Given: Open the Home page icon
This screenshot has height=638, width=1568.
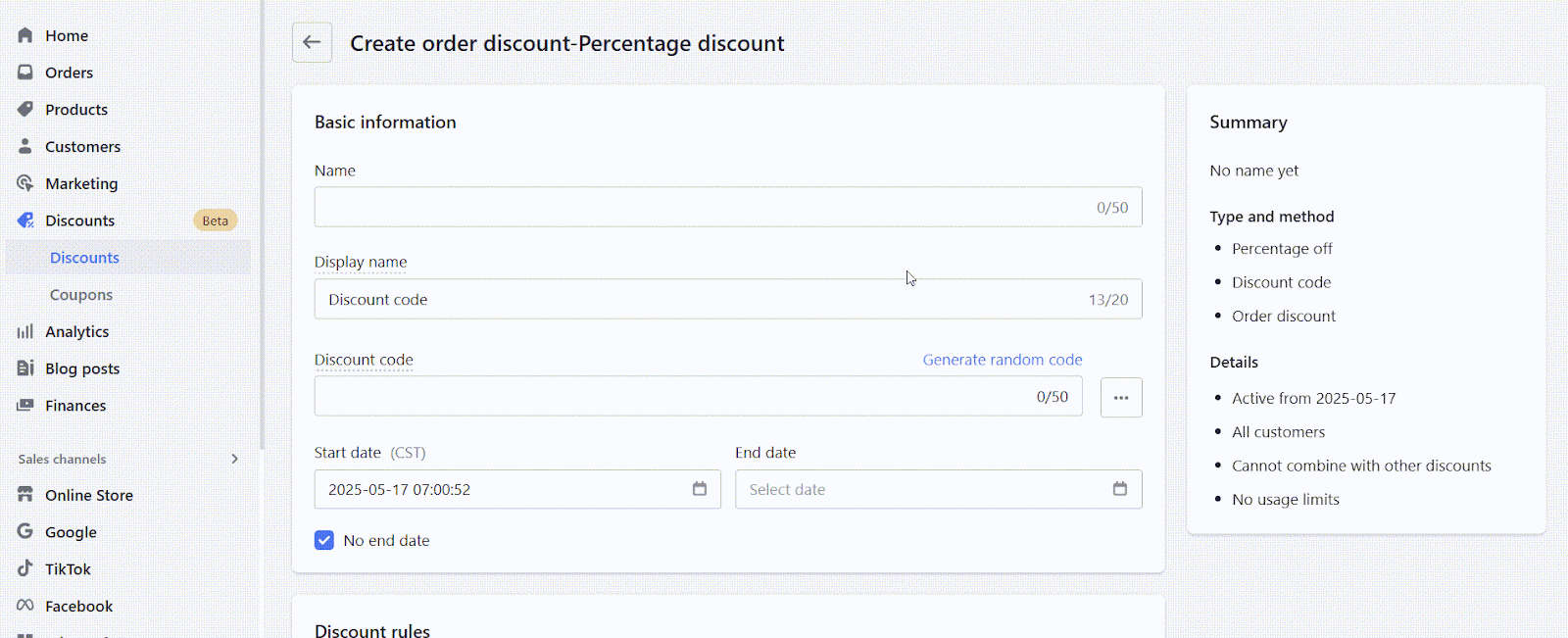Looking at the screenshot, I should (25, 35).
